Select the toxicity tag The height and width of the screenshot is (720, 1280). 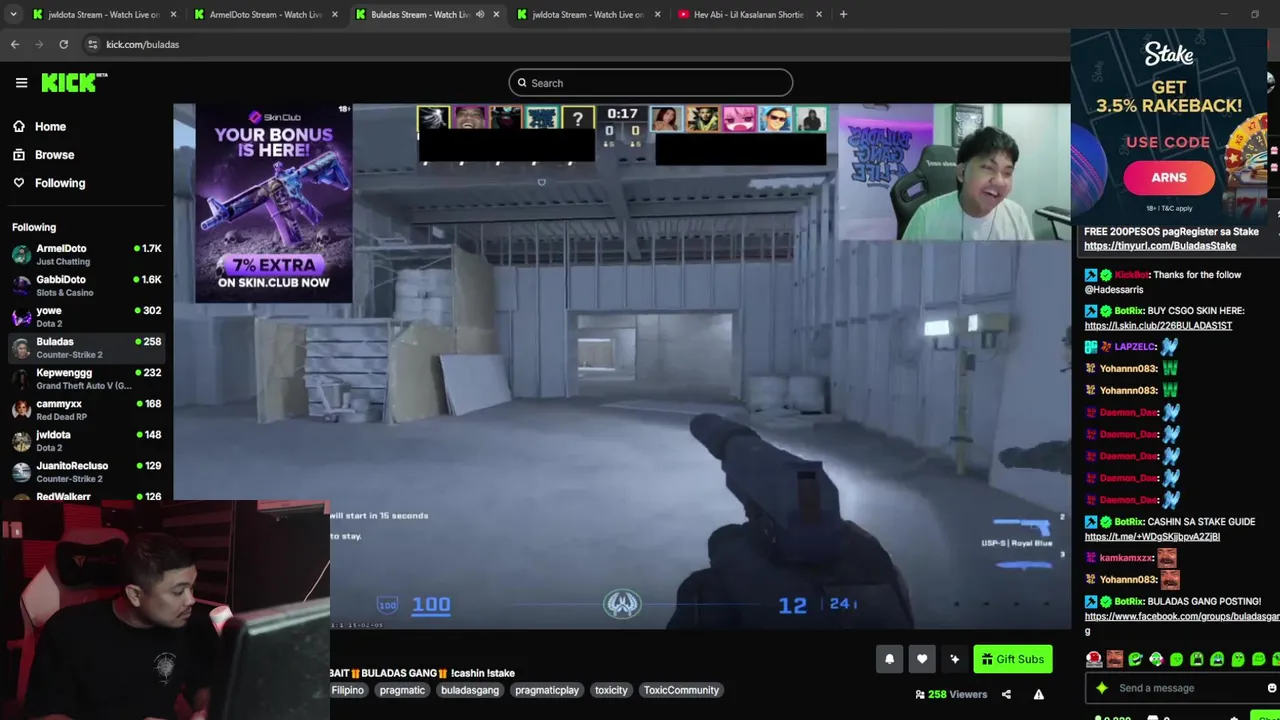click(x=611, y=690)
